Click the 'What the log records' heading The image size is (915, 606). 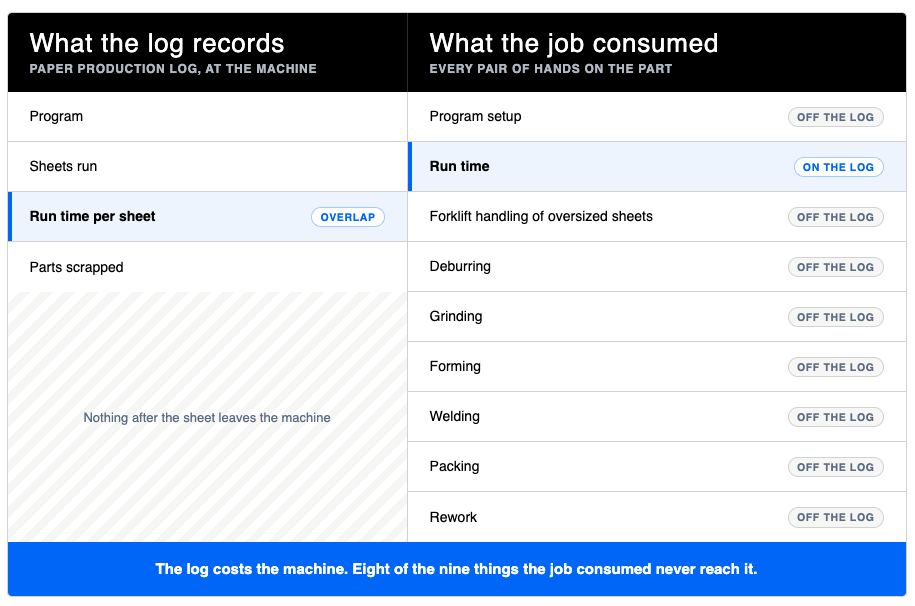tap(156, 44)
